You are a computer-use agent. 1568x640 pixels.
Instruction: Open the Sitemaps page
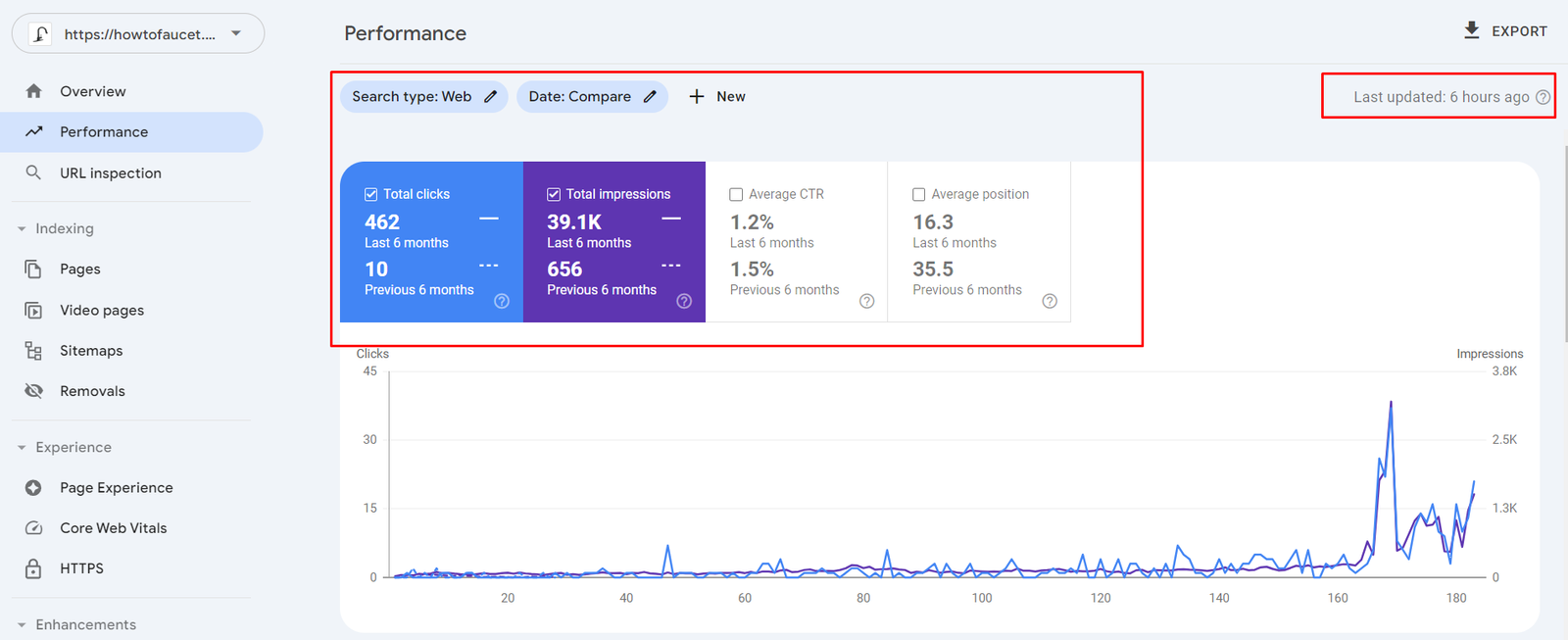(90, 350)
